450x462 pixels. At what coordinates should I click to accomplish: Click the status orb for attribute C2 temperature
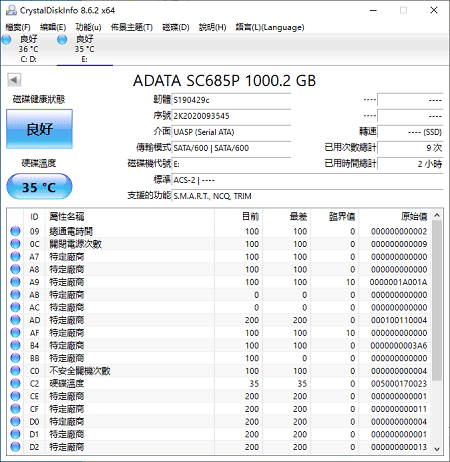pos(15,383)
